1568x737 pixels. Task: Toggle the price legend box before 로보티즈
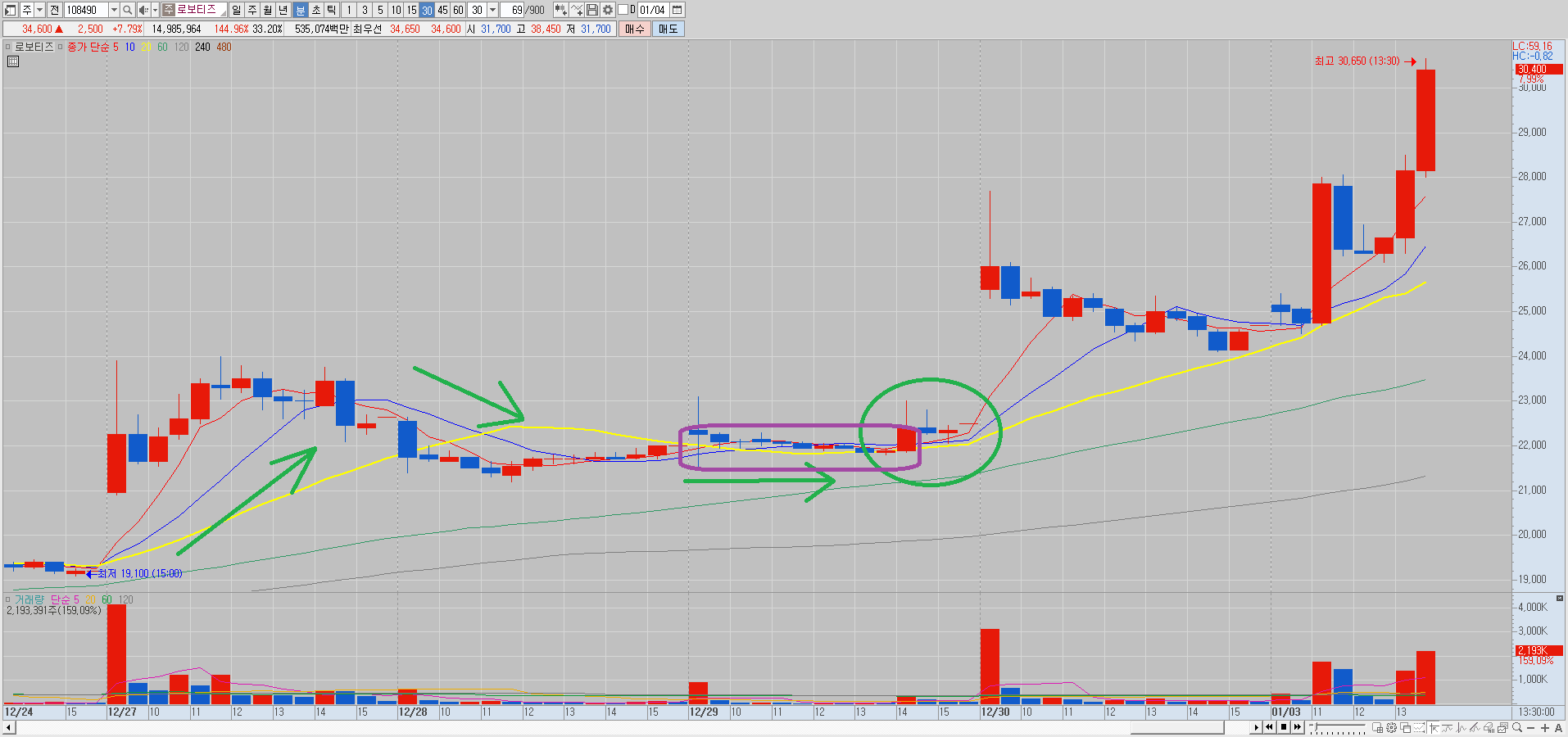point(8,47)
